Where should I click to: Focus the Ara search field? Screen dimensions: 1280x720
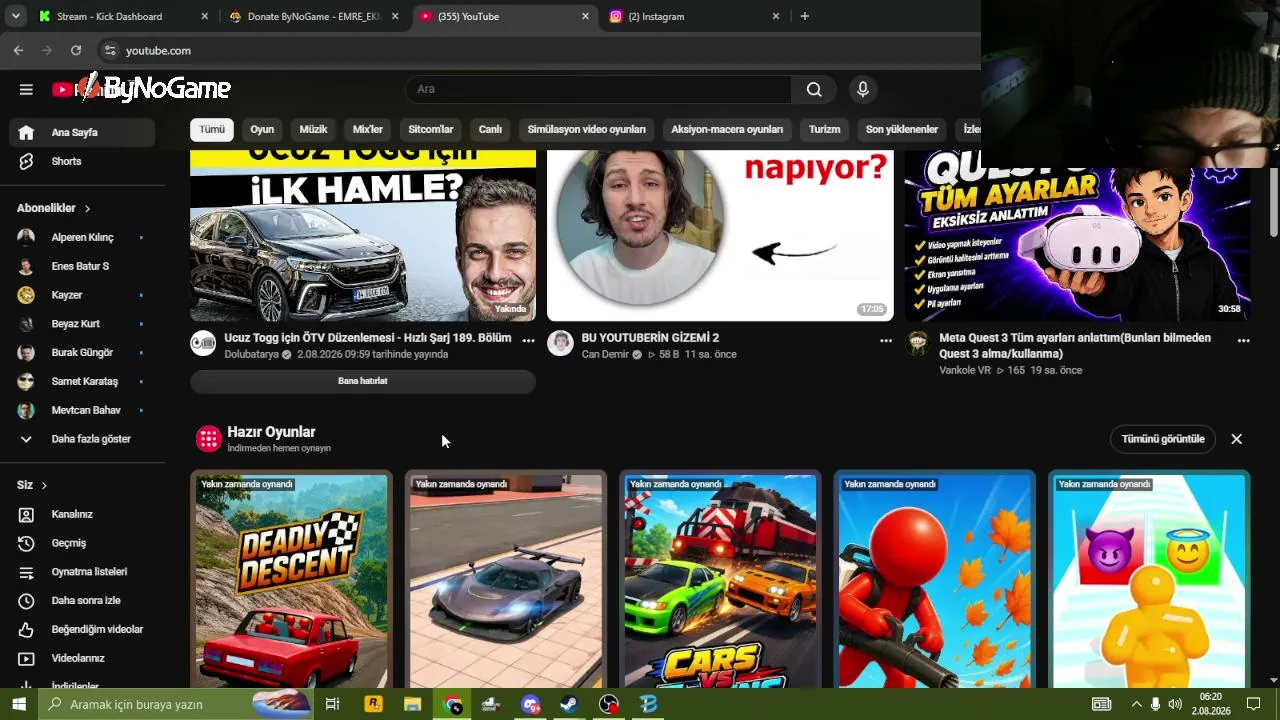598,89
